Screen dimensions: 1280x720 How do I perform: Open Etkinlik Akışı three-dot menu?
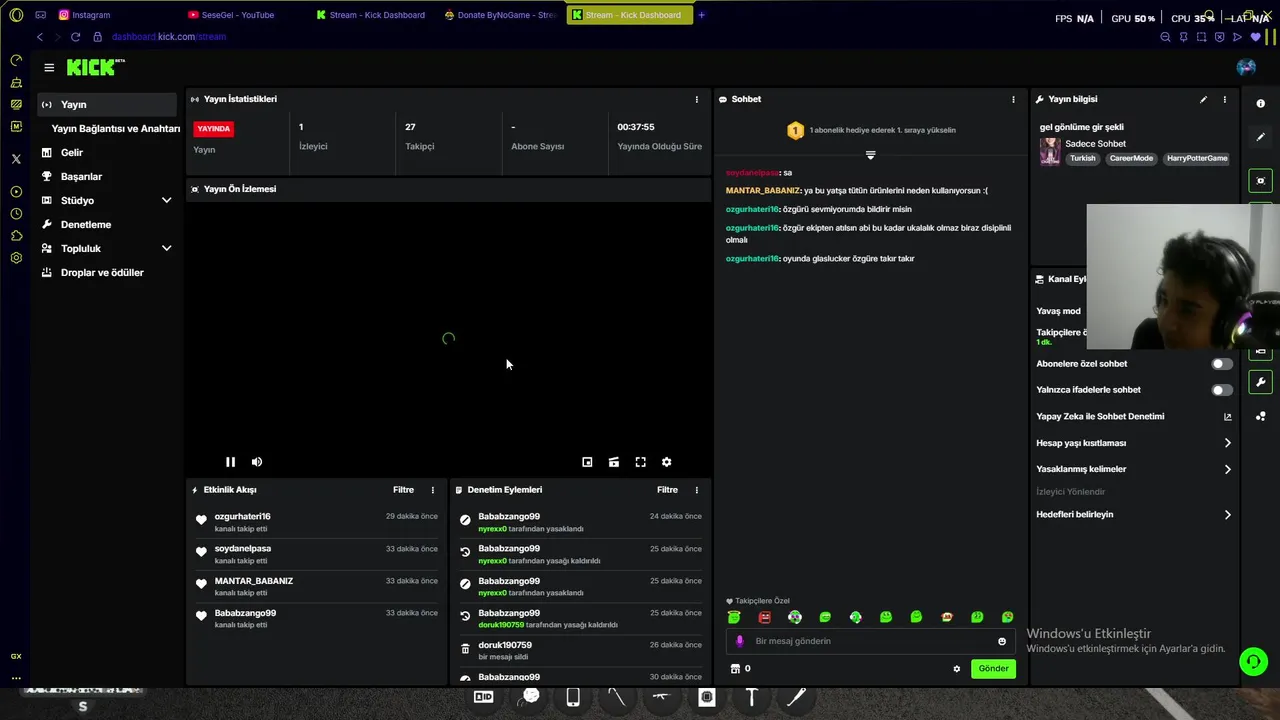pos(433,490)
